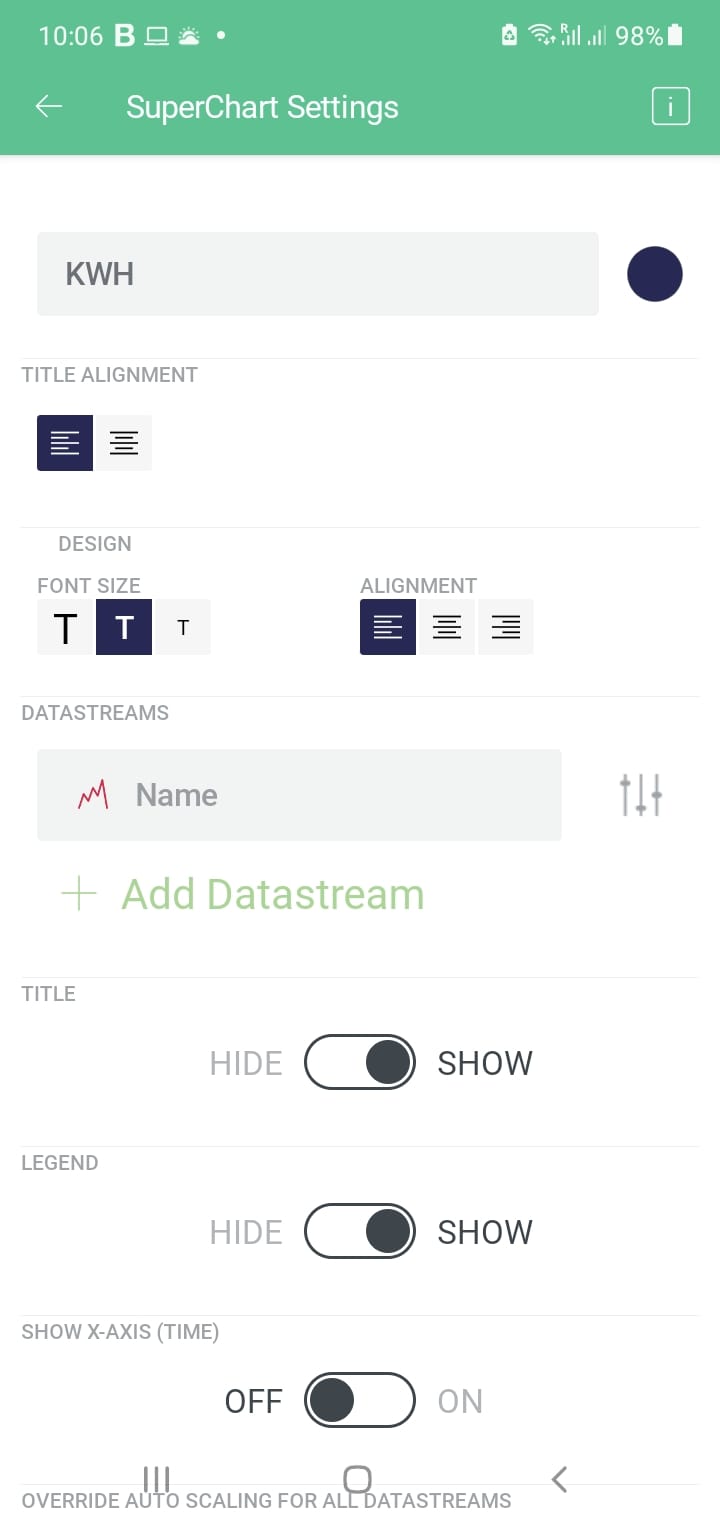Select centered title alignment icon
This screenshot has width=720, height=1520.
pyautogui.click(x=124, y=443)
